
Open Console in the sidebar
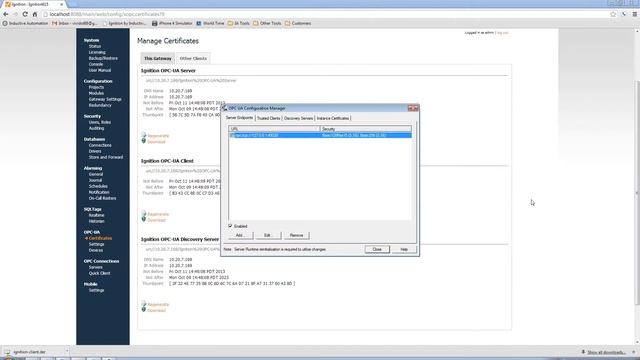click(x=96, y=64)
